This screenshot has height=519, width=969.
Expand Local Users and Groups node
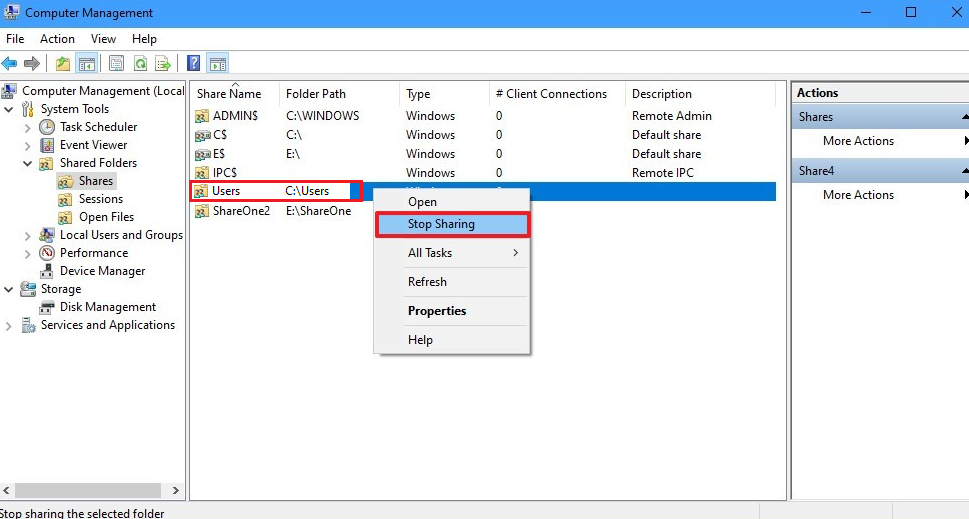[27, 235]
